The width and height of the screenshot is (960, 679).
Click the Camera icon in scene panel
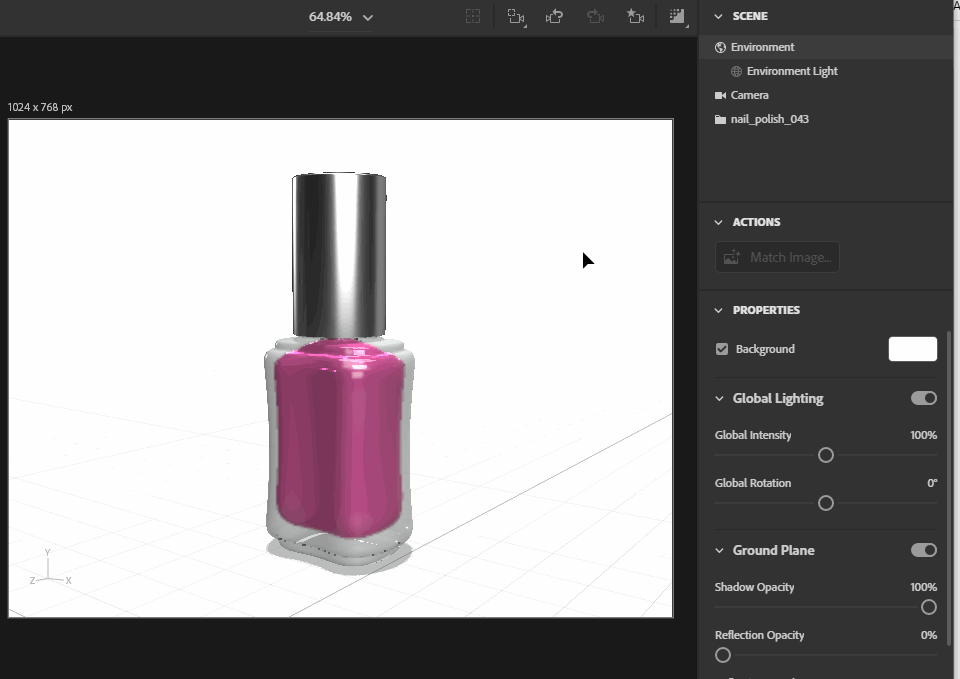point(721,96)
